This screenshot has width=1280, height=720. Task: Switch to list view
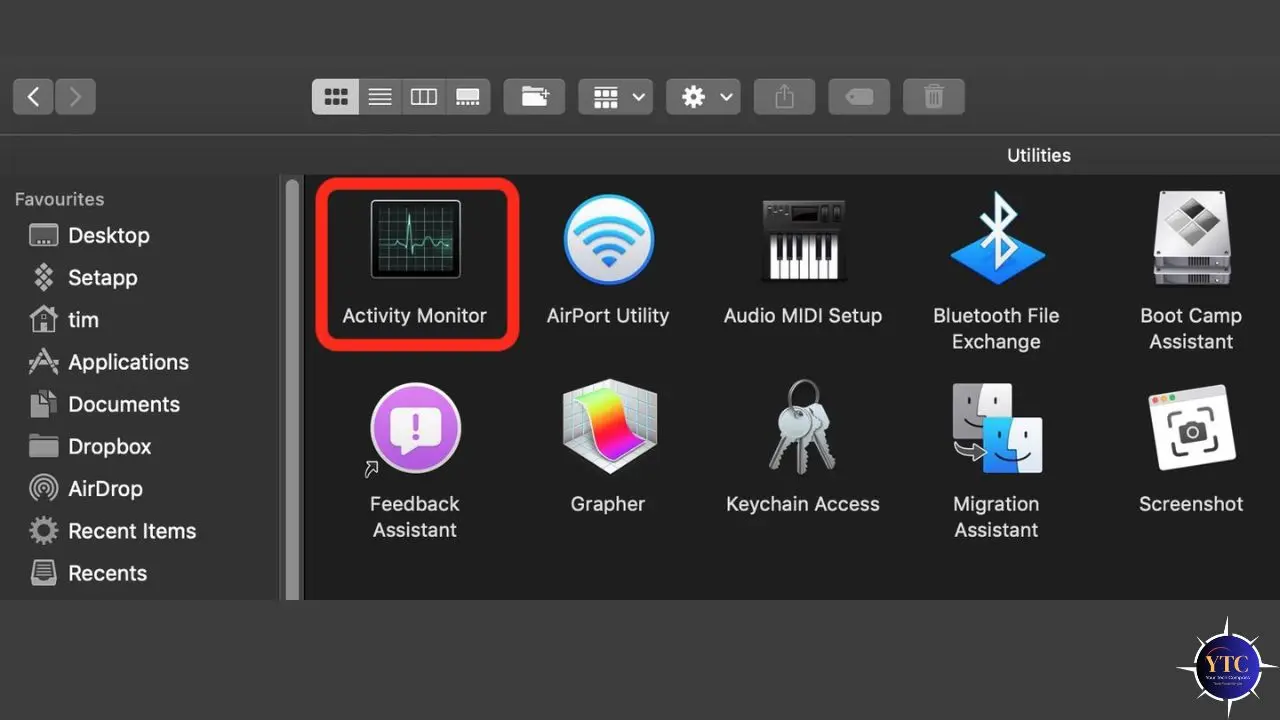[380, 97]
